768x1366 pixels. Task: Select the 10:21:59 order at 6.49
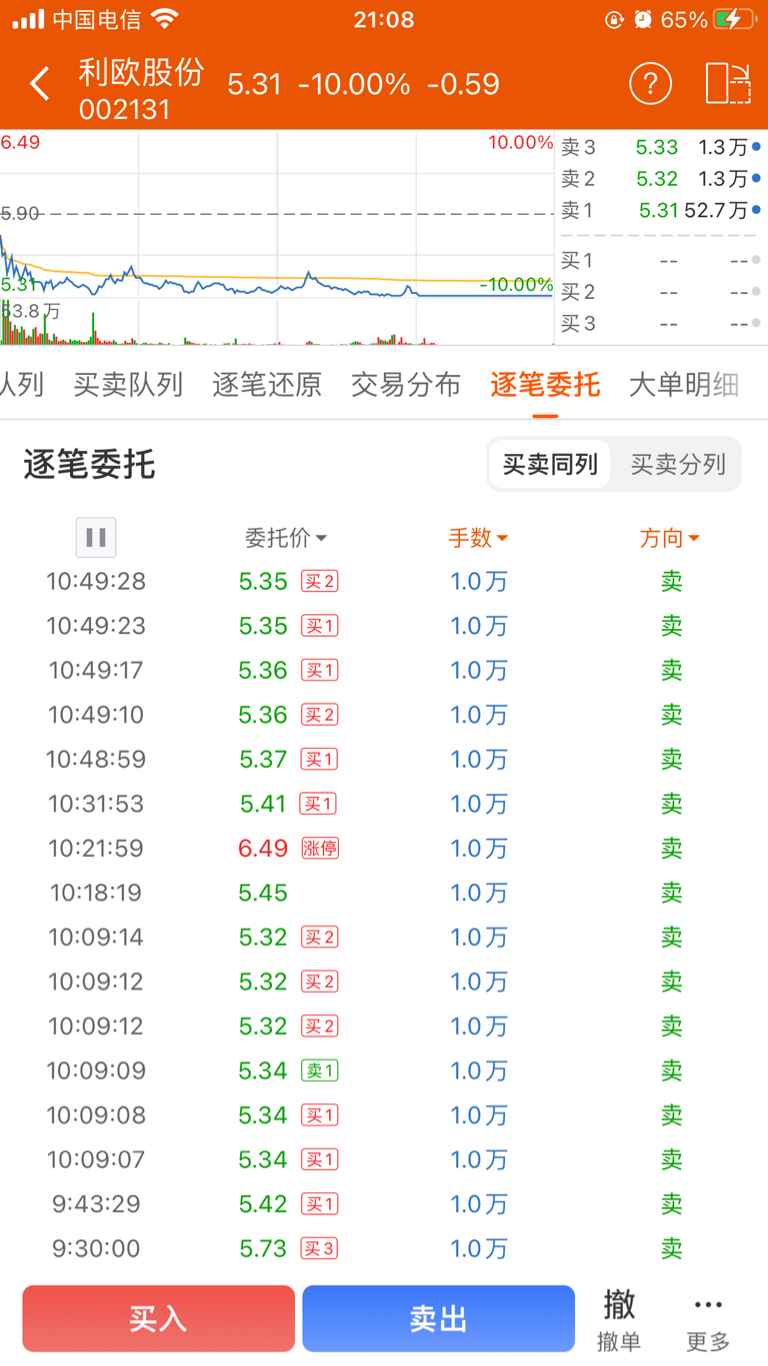pyautogui.click(x=384, y=848)
